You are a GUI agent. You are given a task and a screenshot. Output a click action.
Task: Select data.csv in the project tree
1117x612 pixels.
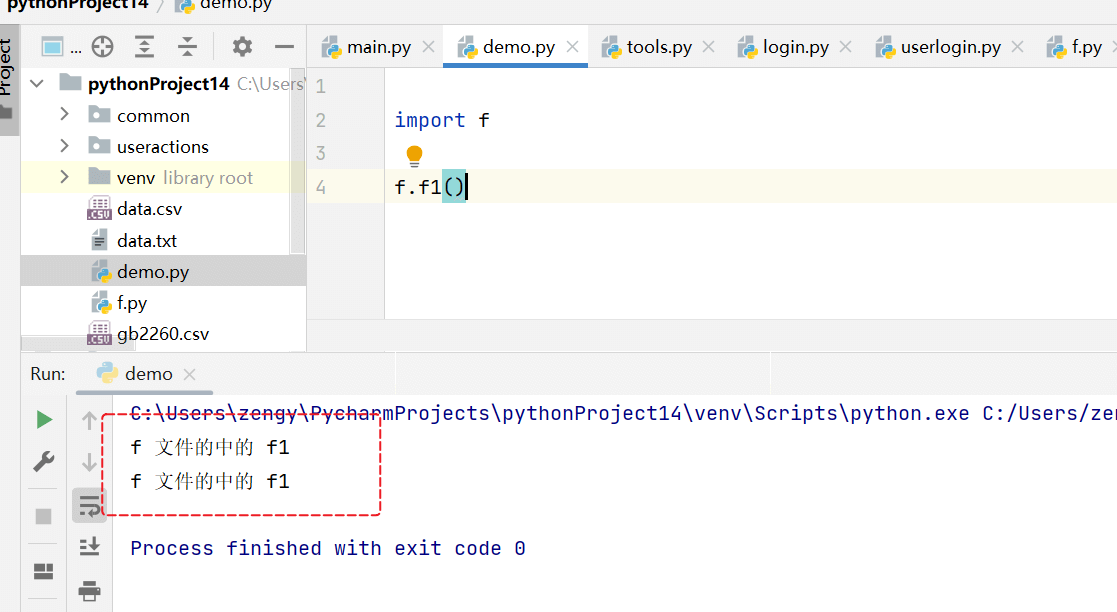pos(135,209)
